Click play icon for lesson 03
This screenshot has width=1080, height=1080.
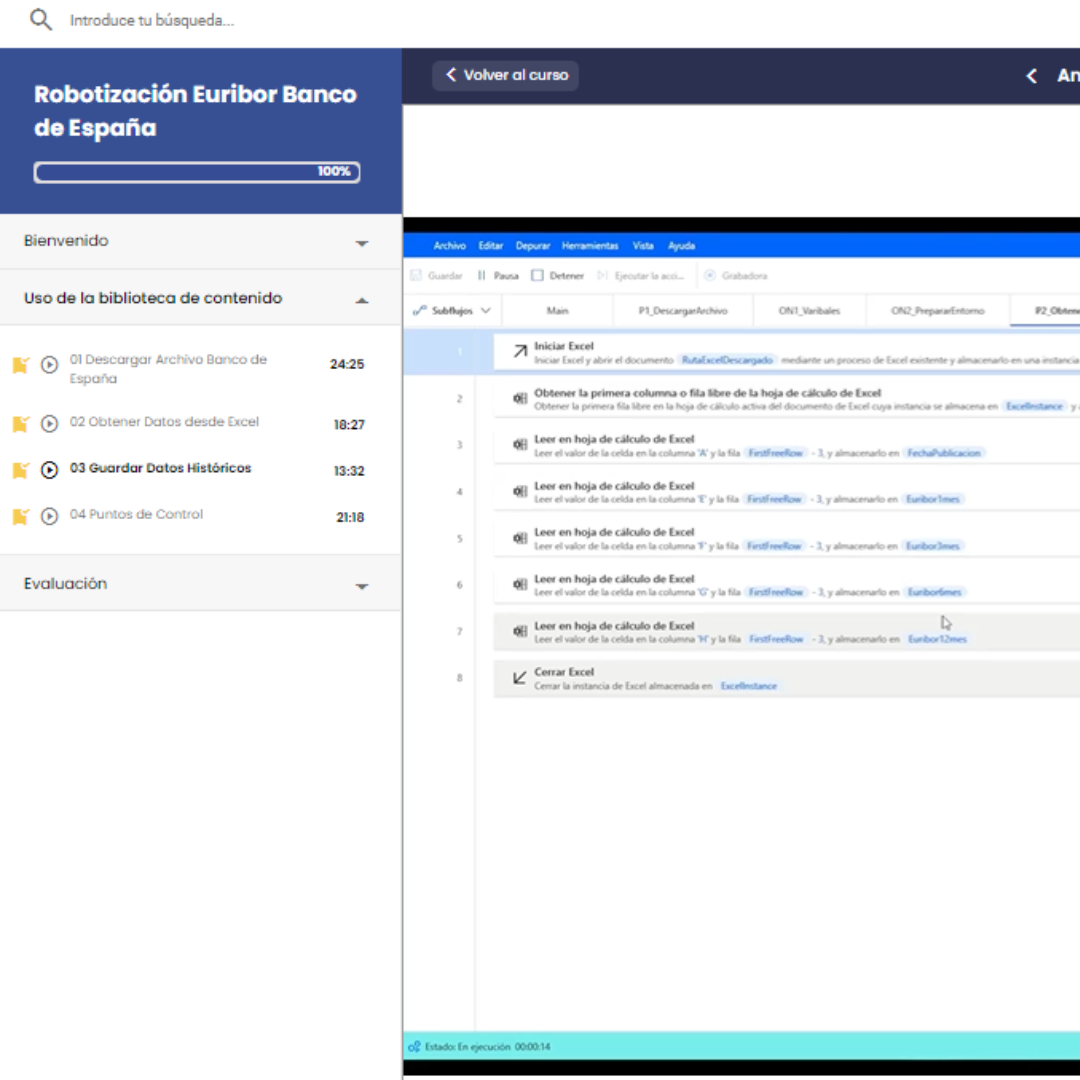[49, 470]
